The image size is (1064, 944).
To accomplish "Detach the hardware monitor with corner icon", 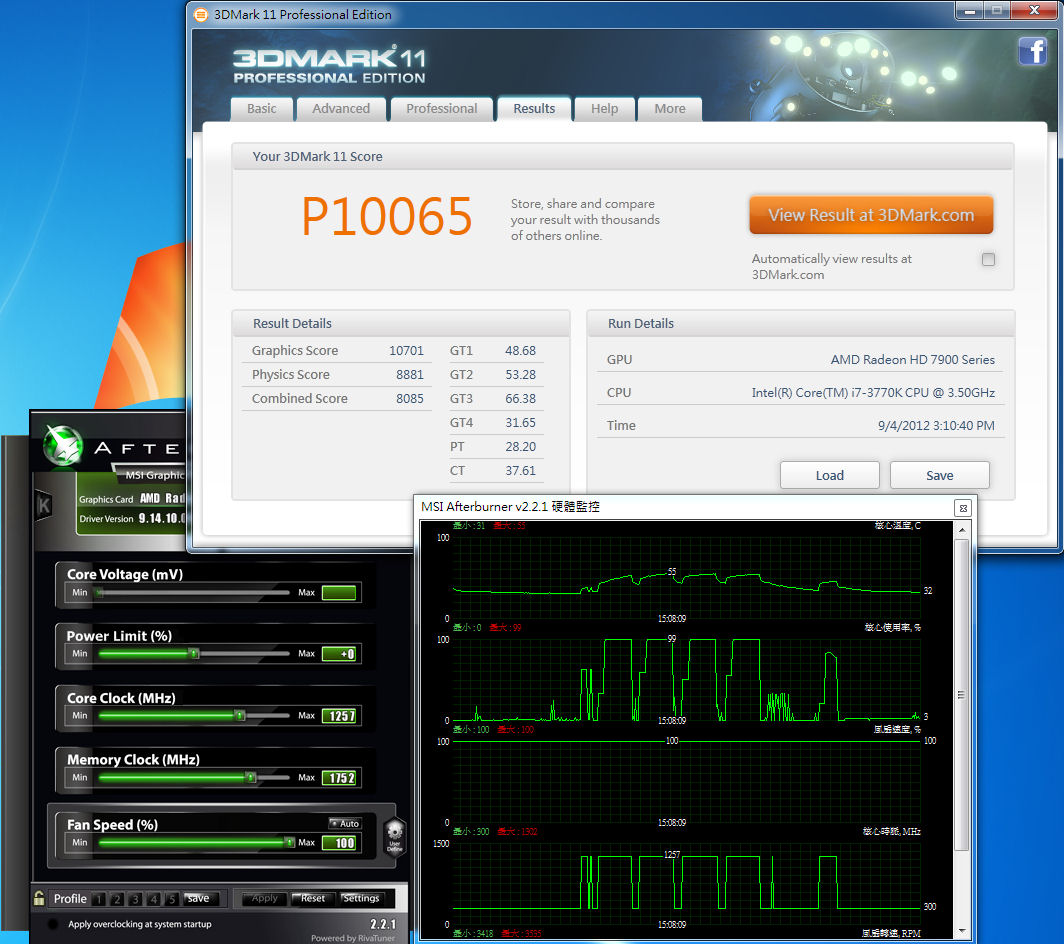I will tap(963, 508).
